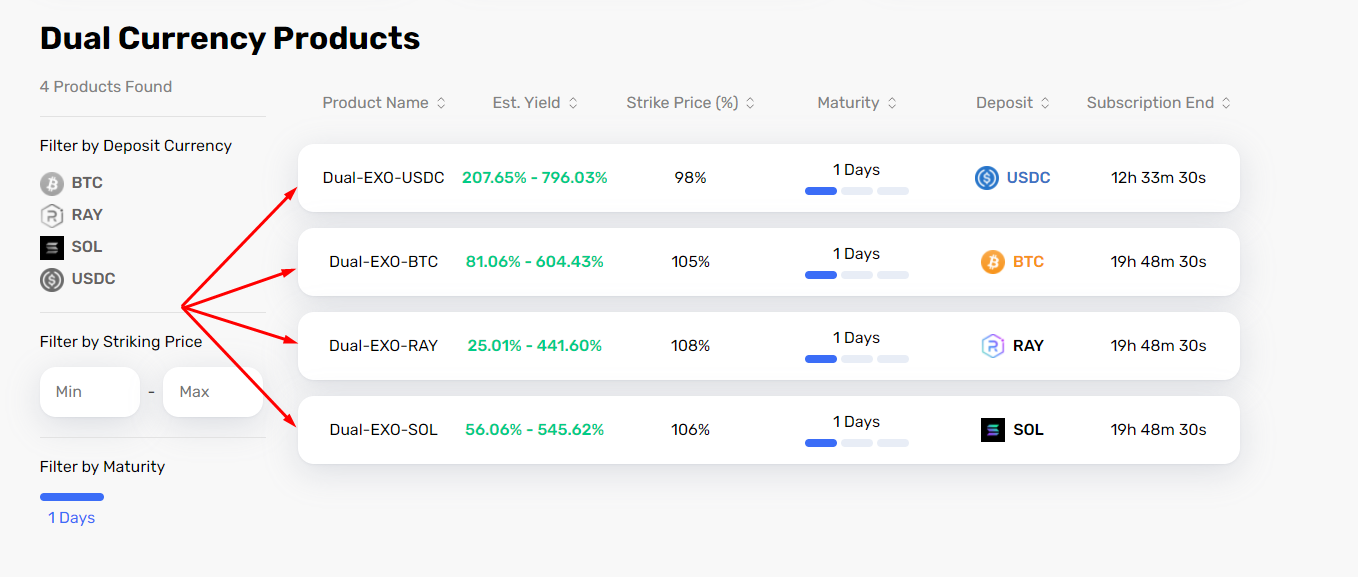Sort by Maturity column header
The height and width of the screenshot is (577, 1358).
[x=857, y=103]
